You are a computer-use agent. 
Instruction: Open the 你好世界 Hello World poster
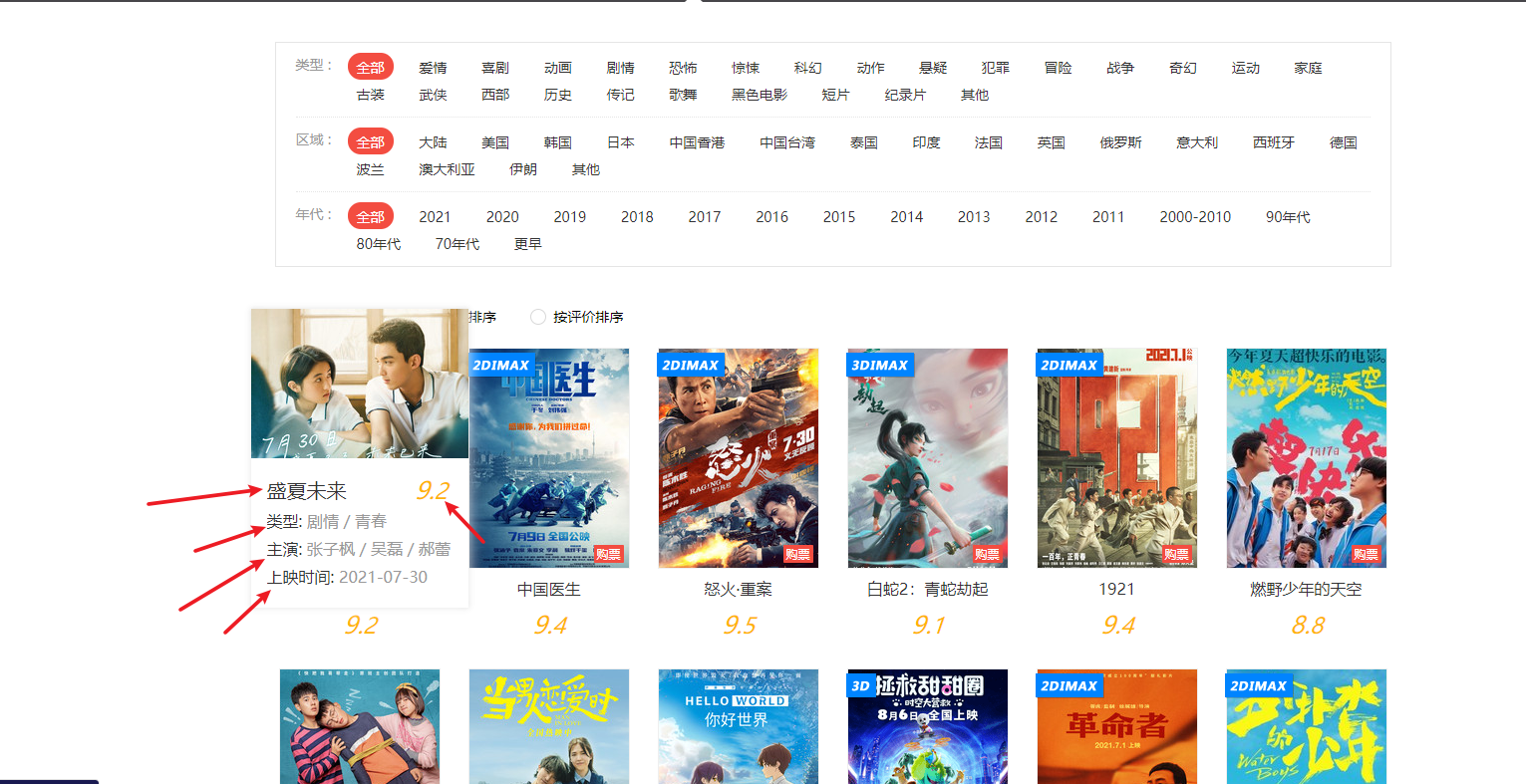click(739, 726)
